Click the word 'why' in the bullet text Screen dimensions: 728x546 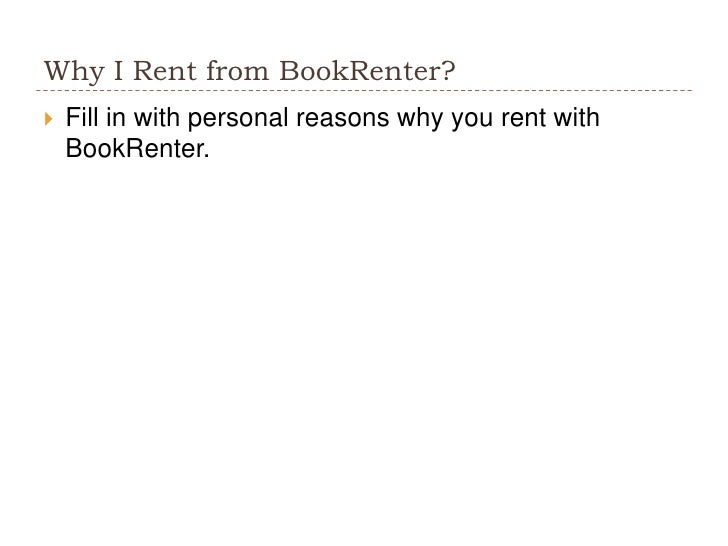click(420, 119)
